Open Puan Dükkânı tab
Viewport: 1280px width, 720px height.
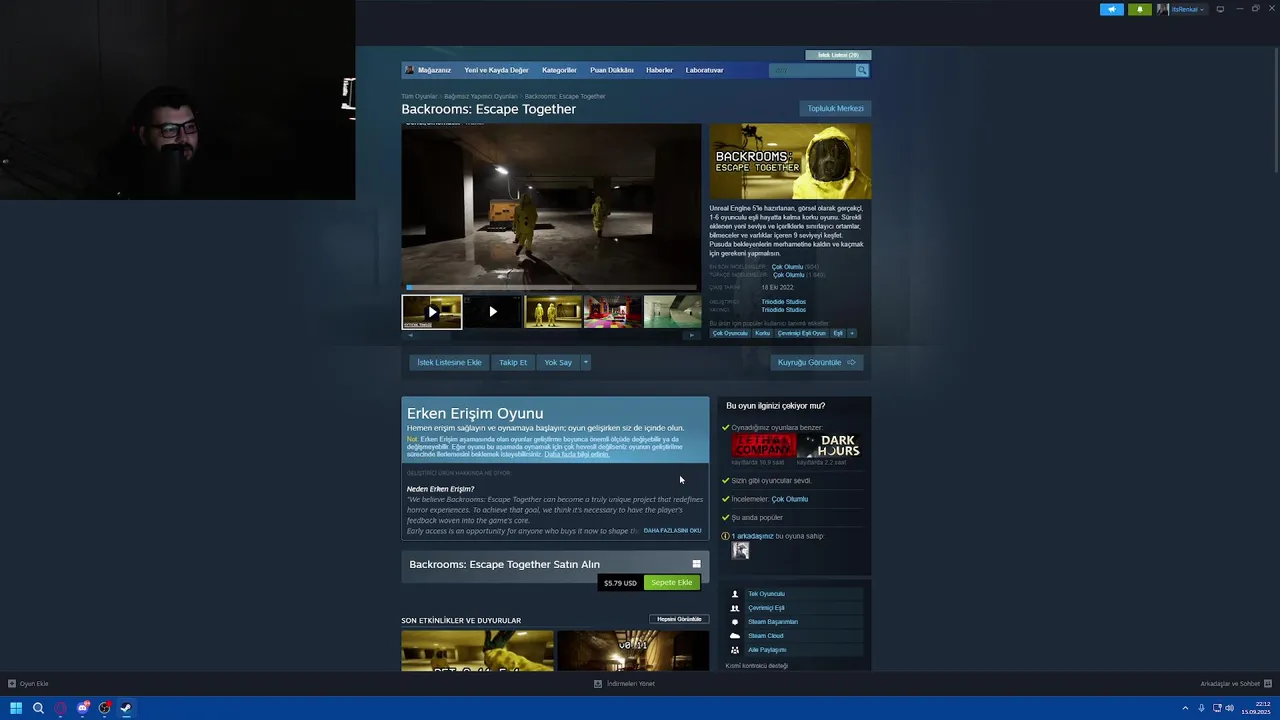point(611,70)
